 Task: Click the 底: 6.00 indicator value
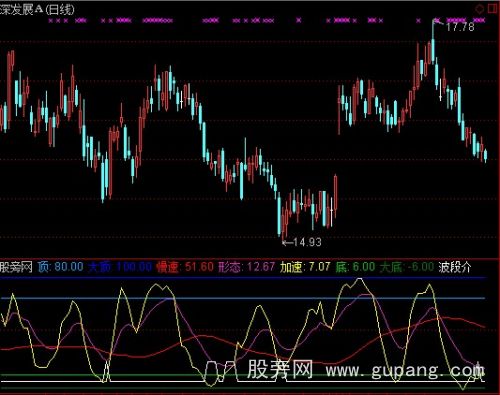pos(355,267)
